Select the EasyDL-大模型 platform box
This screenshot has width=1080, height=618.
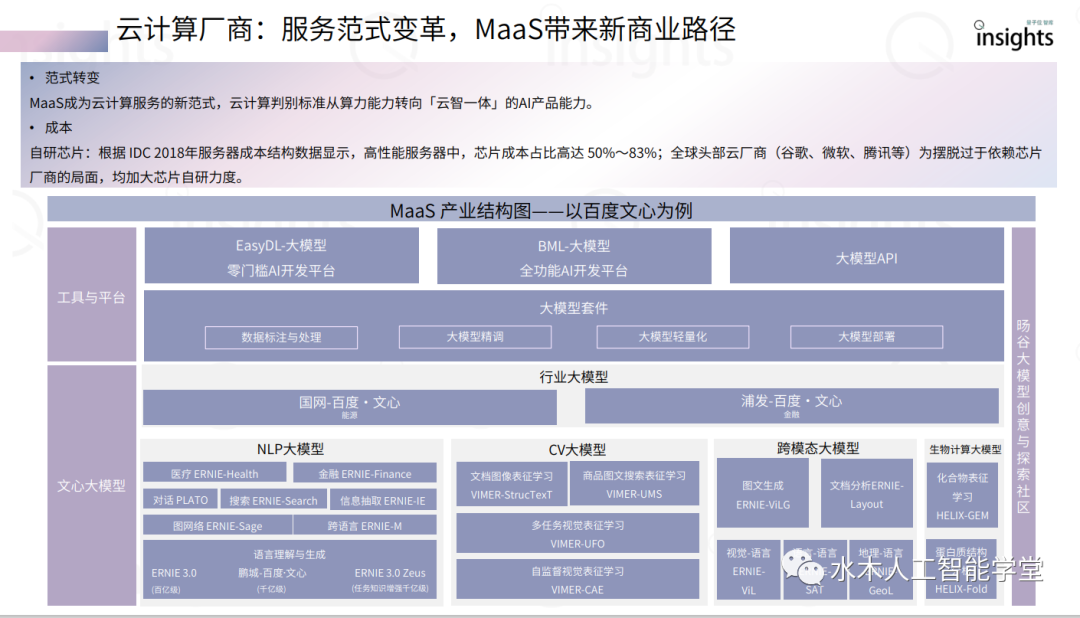[x=280, y=257]
